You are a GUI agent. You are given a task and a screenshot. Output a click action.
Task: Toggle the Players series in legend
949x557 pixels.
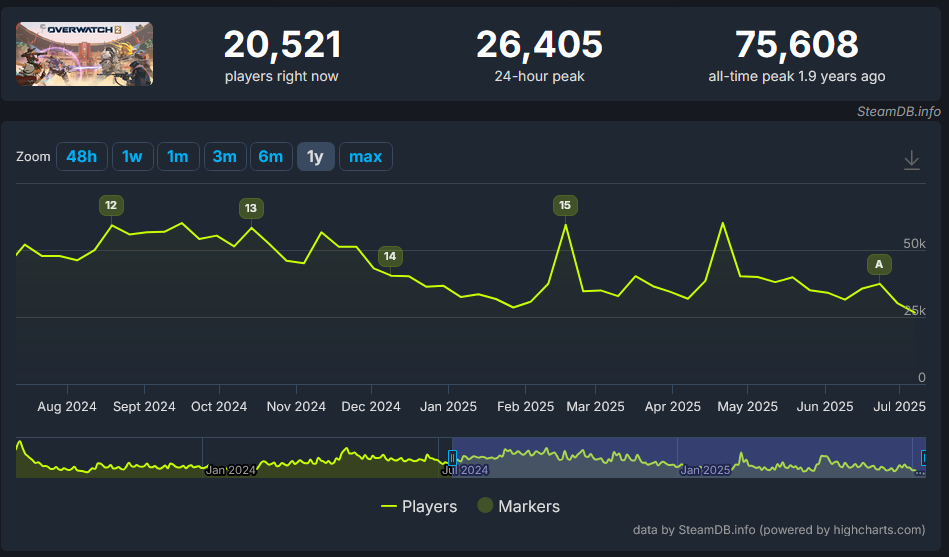(419, 506)
